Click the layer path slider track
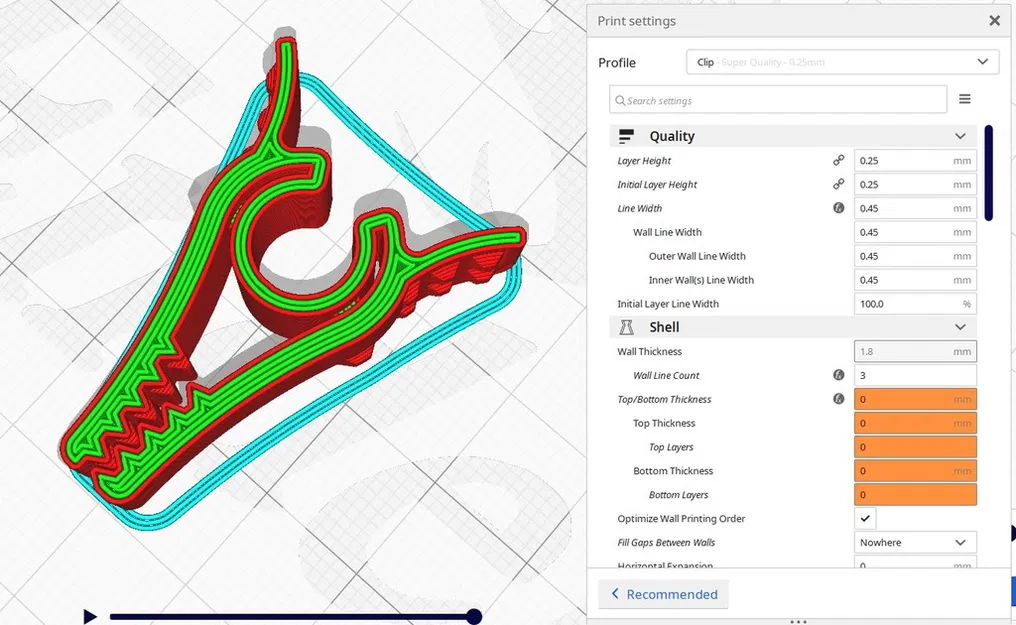 [x=292, y=617]
